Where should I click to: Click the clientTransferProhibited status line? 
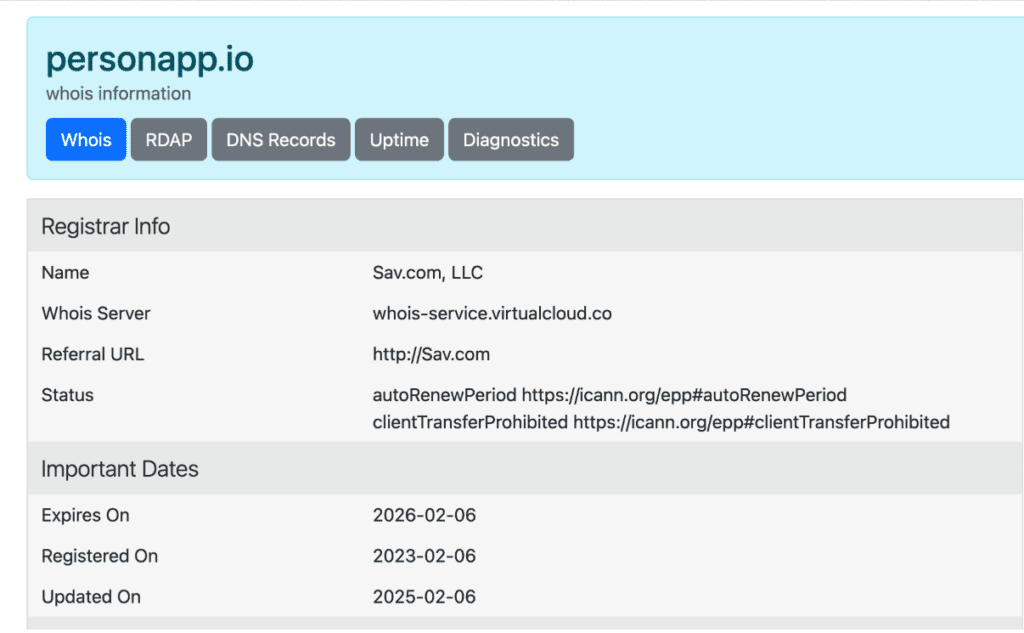tap(661, 423)
